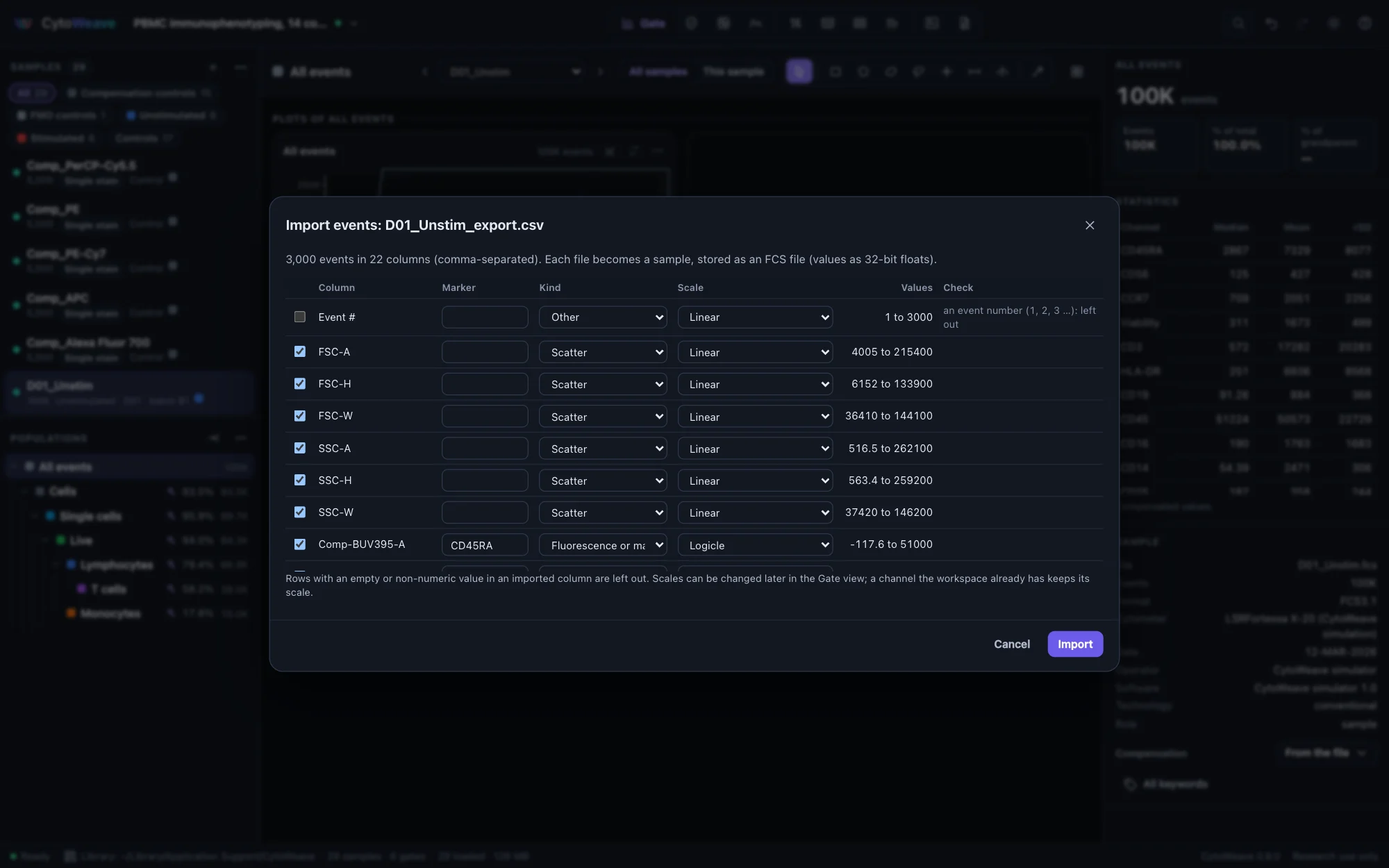Open the Scale dropdown for SSC-H
Image resolution: width=1389 pixels, height=868 pixels.
[755, 481]
